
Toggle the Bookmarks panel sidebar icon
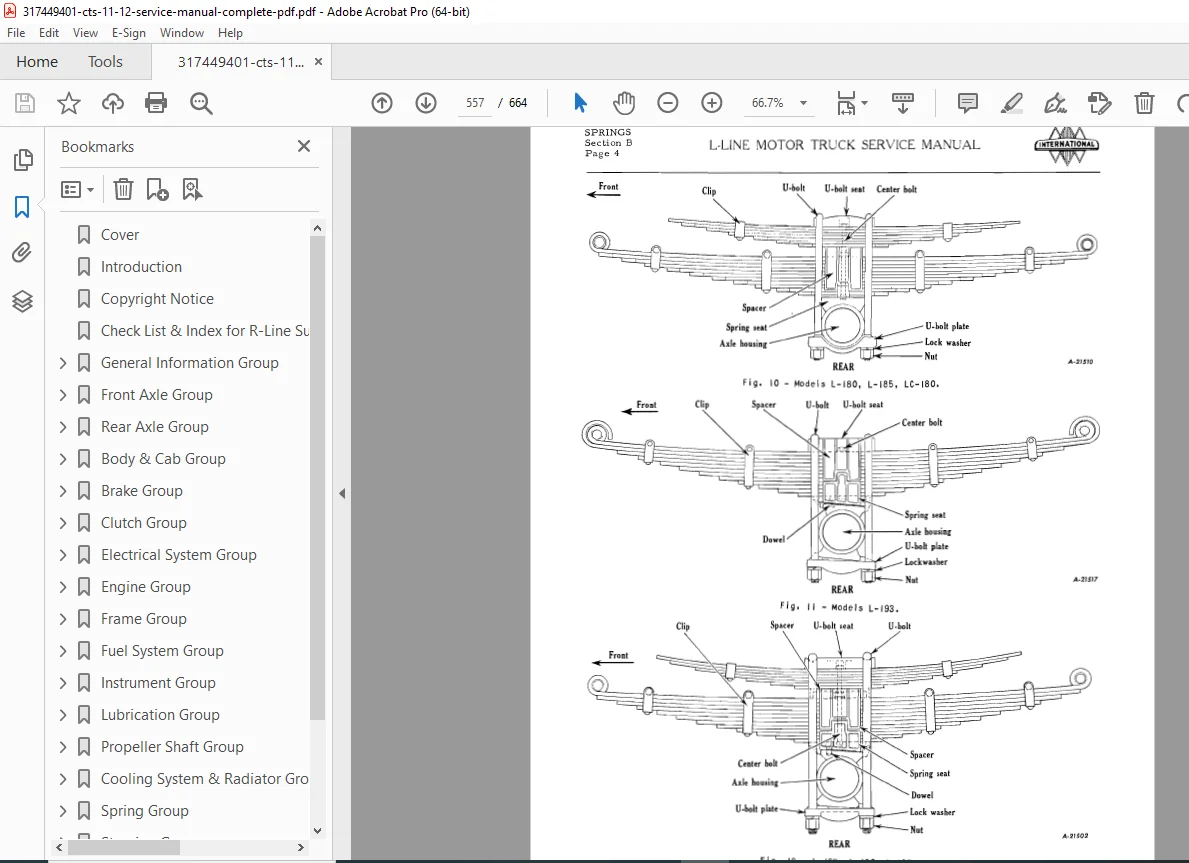(22, 207)
